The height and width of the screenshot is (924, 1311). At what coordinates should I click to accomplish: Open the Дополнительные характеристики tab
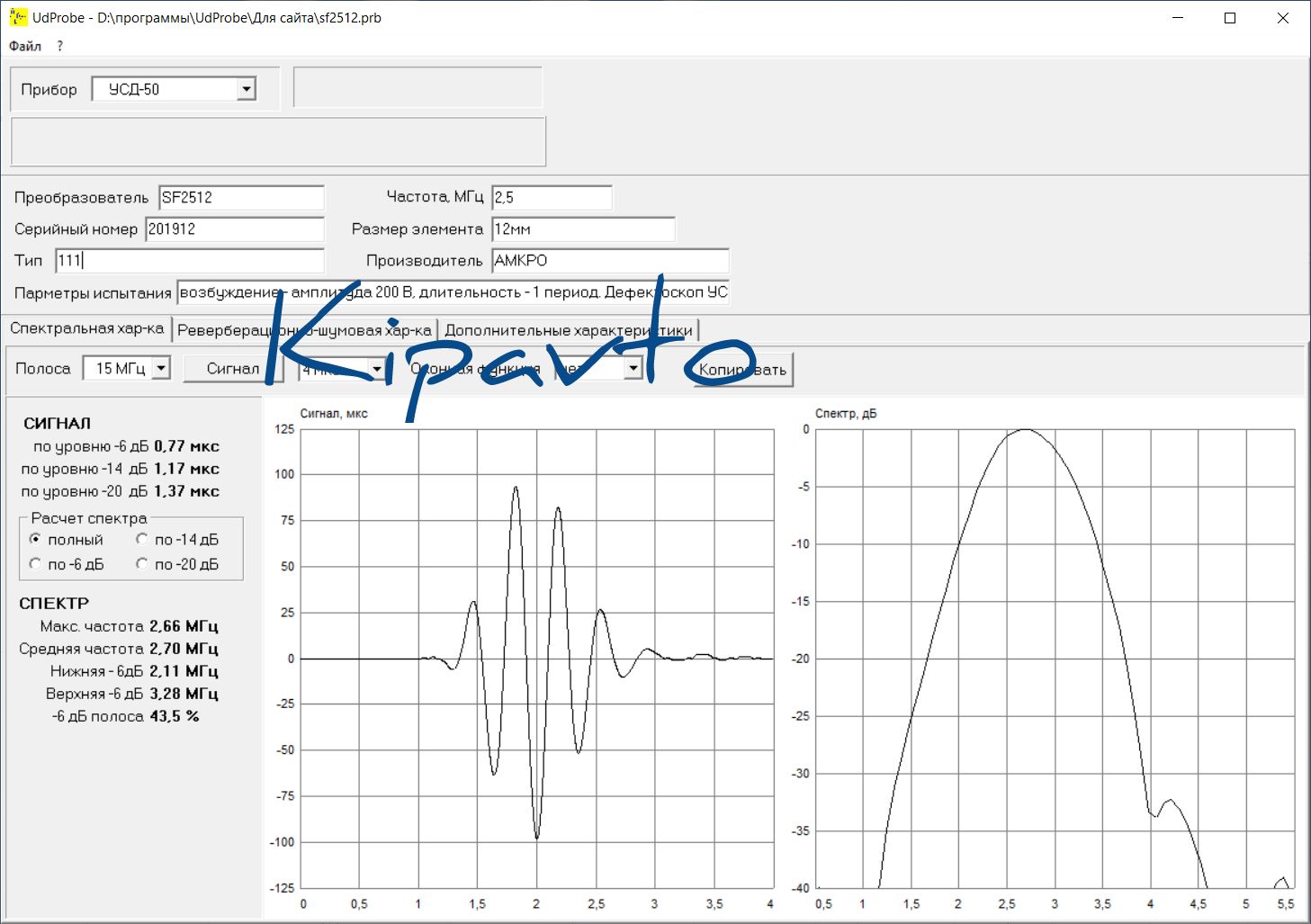[x=569, y=330]
